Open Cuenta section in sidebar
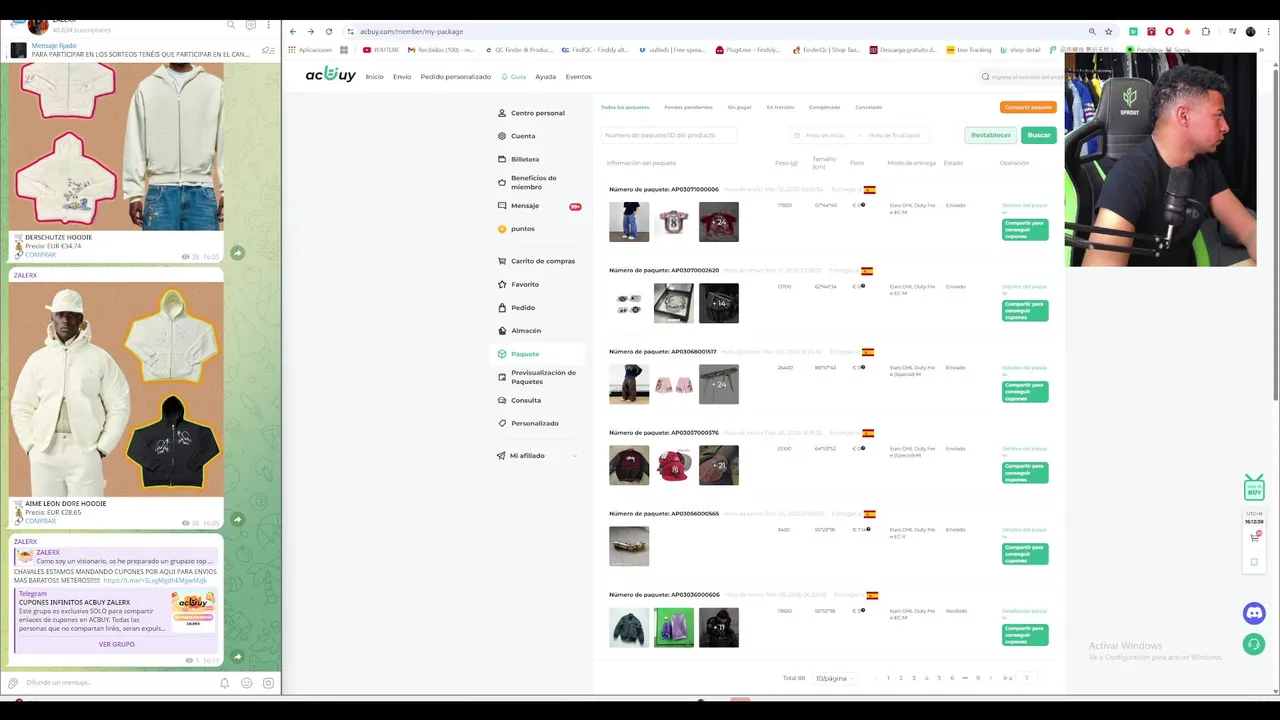This screenshot has width=1280, height=720. click(523, 136)
